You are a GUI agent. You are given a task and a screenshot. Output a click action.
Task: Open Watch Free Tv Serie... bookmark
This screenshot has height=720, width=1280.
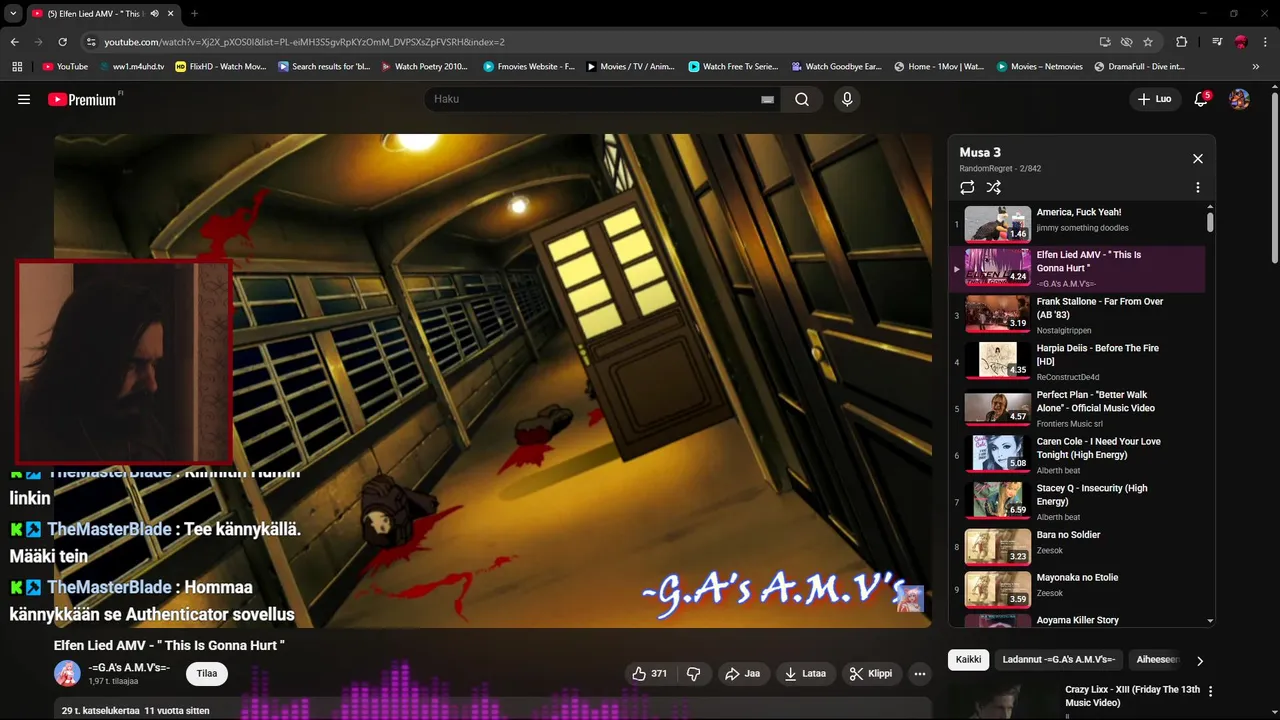click(x=733, y=67)
